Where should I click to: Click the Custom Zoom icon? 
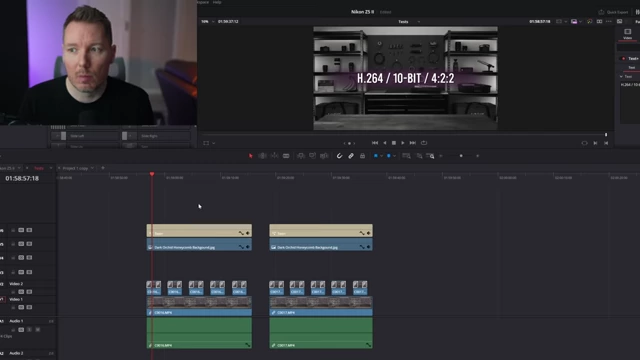(x=430, y=156)
